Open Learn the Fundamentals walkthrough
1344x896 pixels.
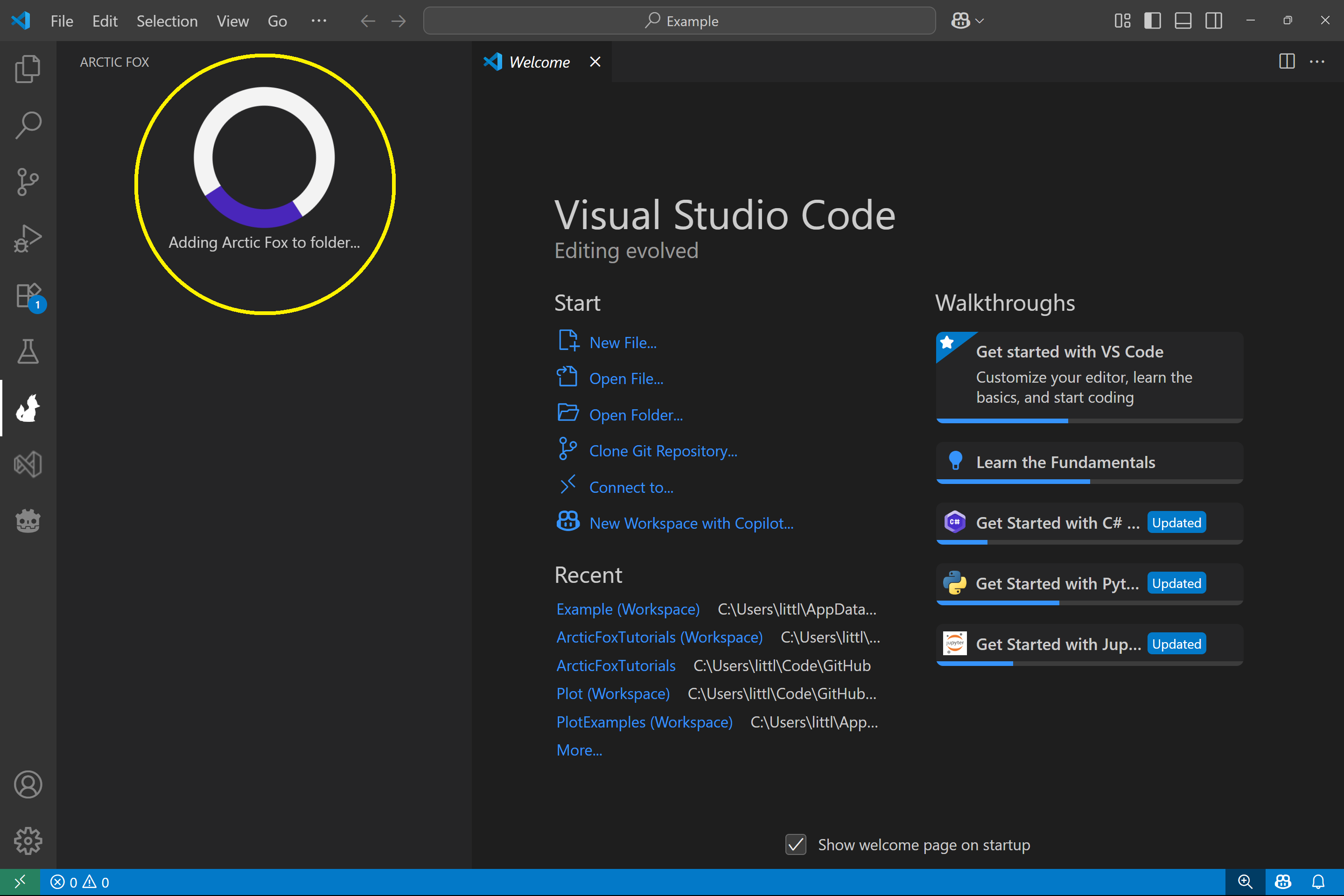[x=1089, y=462]
